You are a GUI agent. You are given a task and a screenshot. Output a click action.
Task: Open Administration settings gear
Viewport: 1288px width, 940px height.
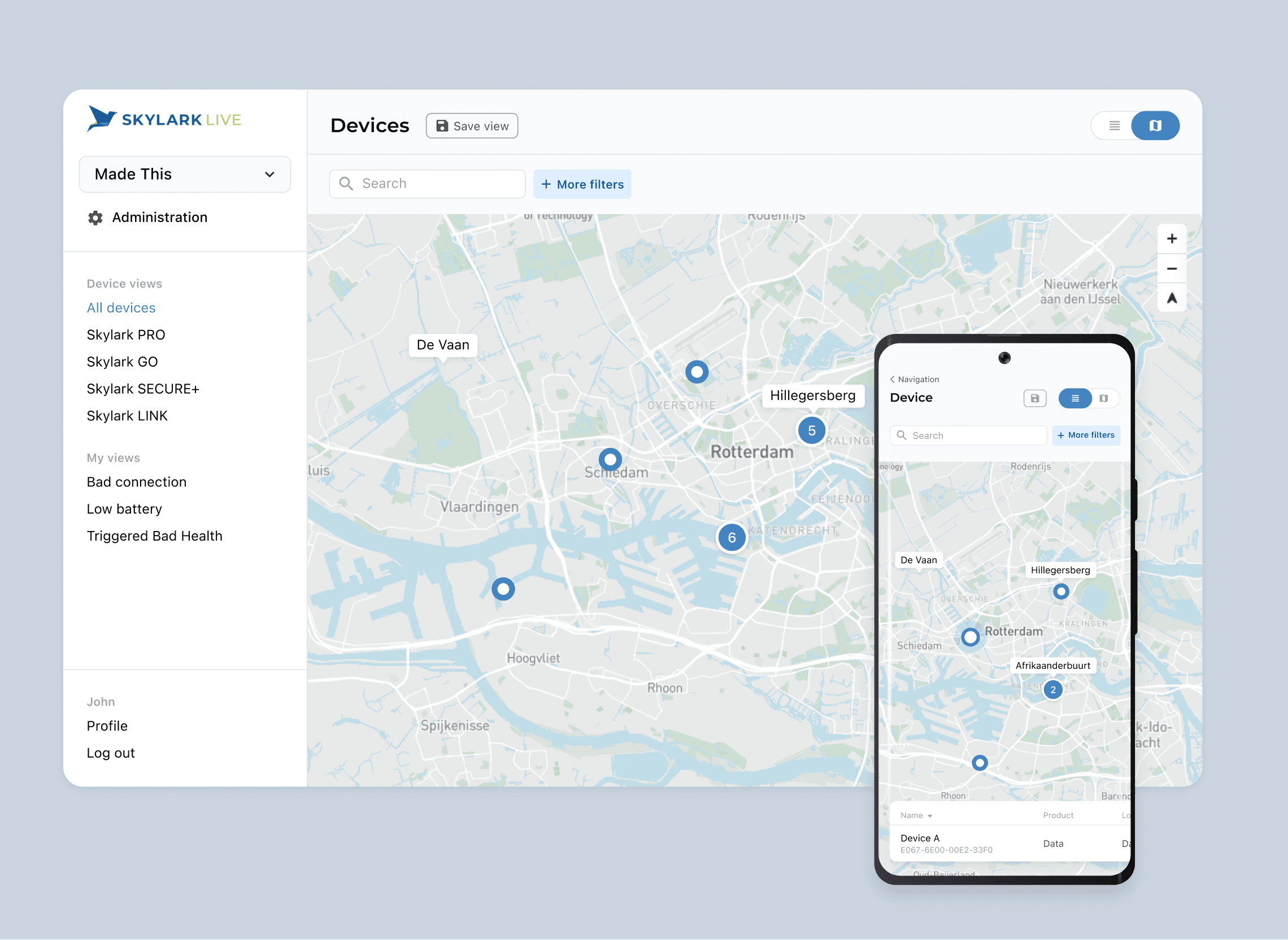pos(95,218)
